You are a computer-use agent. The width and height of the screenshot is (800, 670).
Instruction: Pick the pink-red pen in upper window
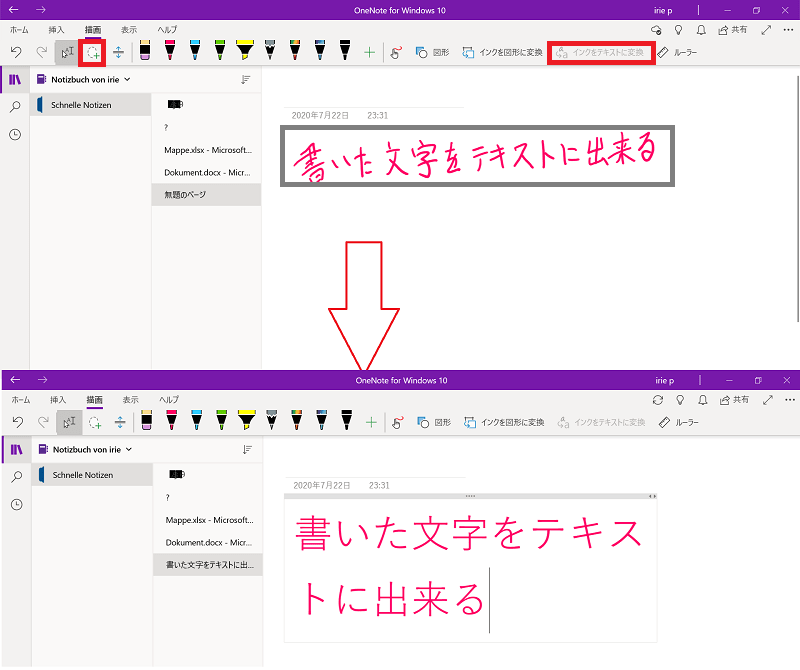point(170,50)
